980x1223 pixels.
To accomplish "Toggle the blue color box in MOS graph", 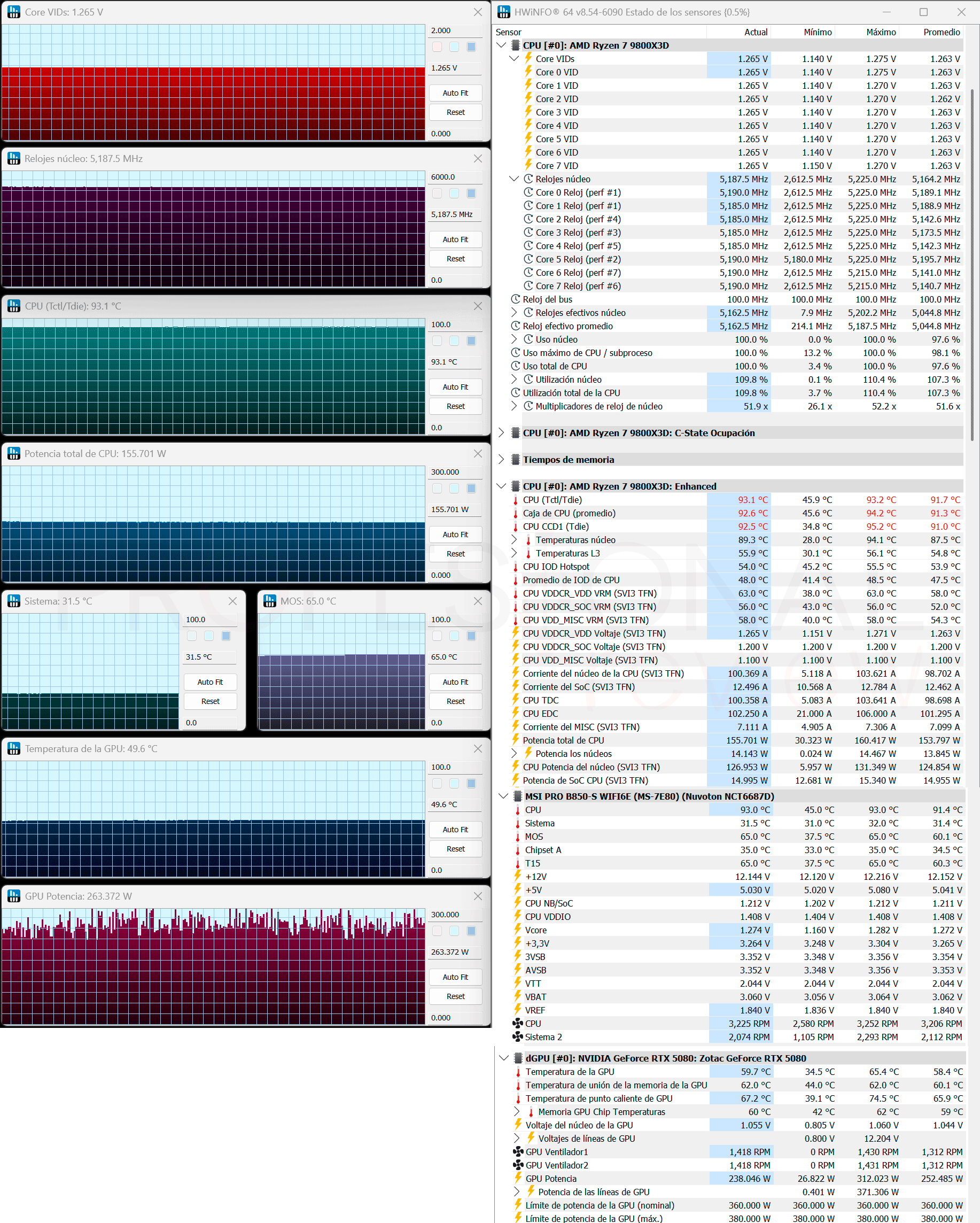I will click(471, 636).
